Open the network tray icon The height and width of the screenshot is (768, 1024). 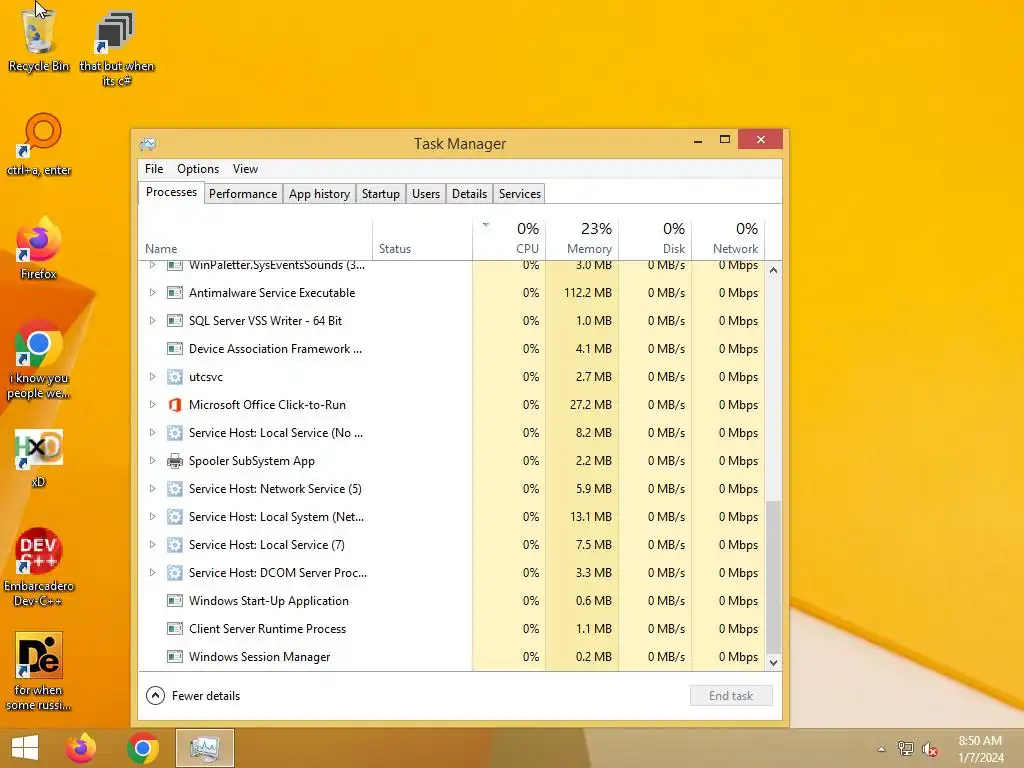(x=906, y=748)
